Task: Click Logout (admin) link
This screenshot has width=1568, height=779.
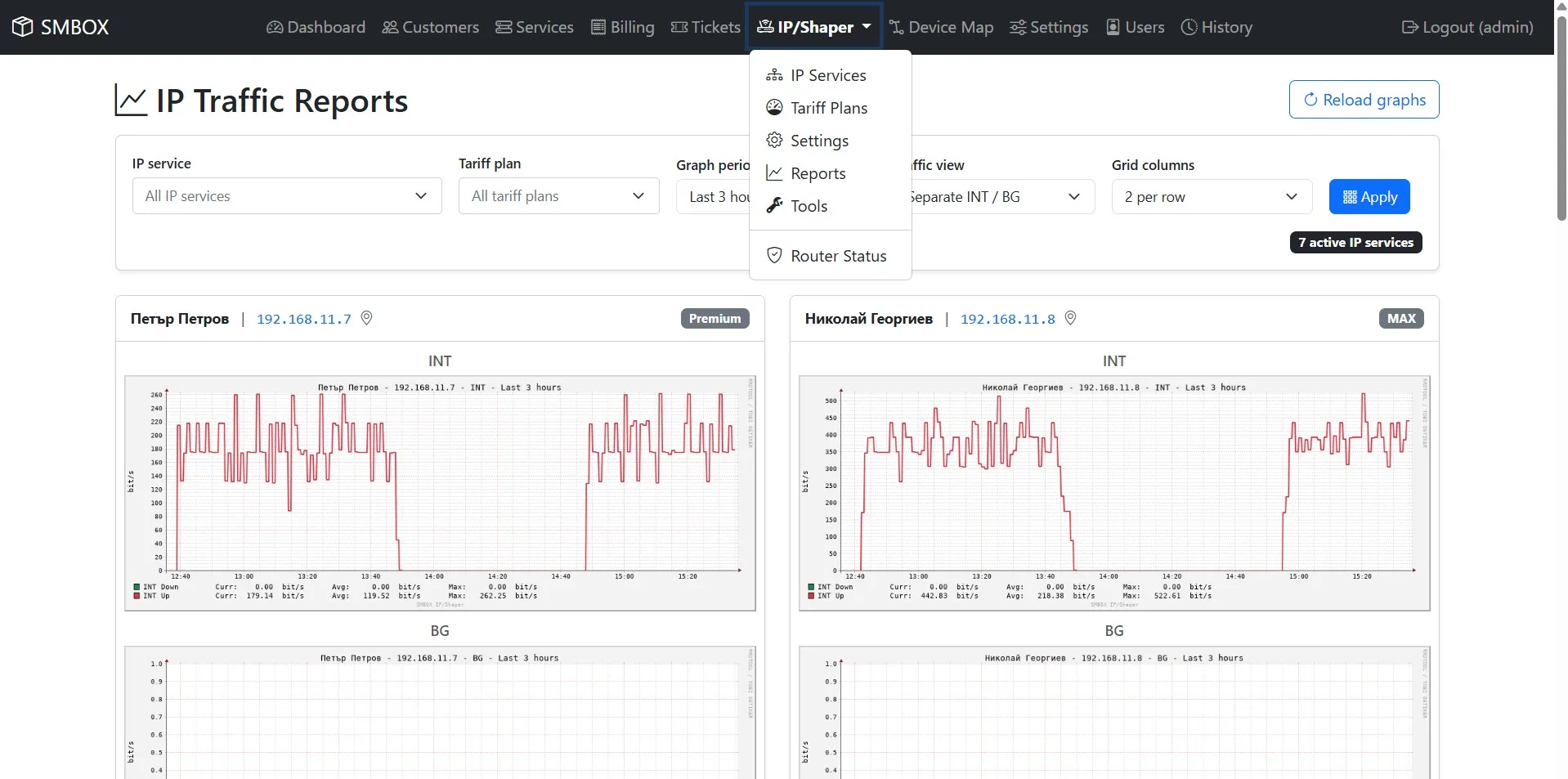Action: click(1467, 27)
